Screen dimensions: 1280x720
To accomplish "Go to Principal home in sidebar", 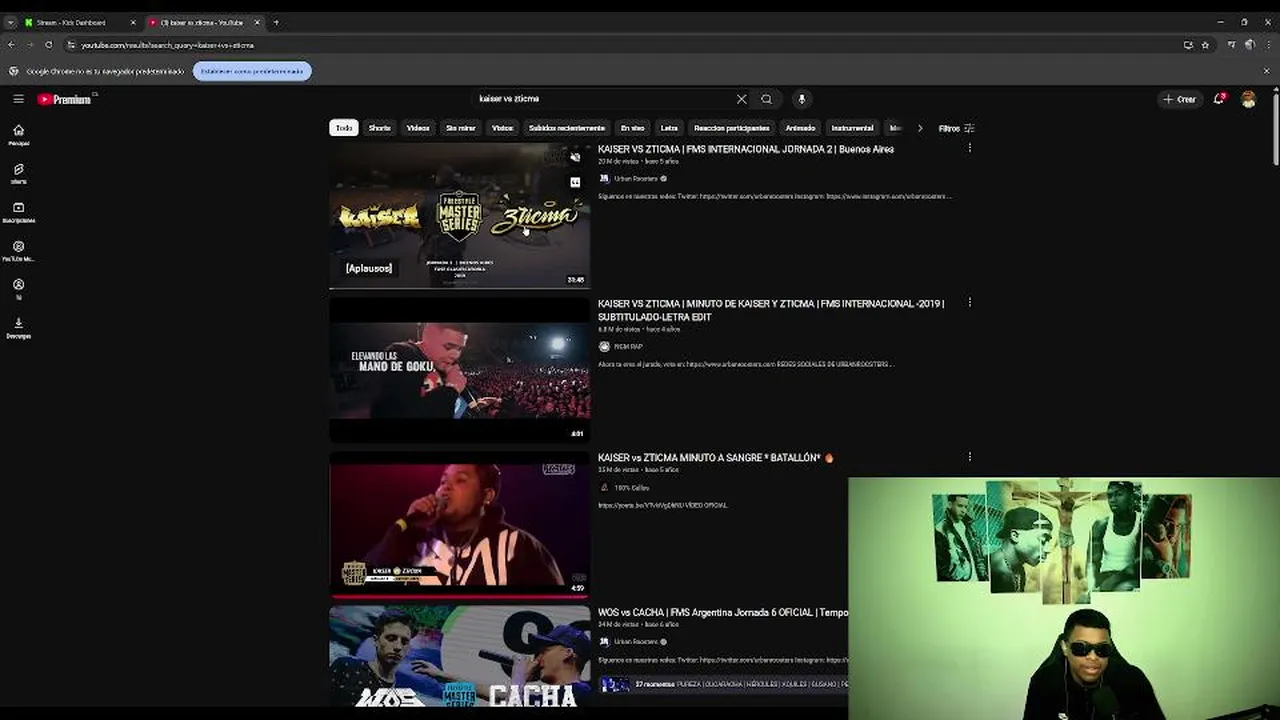I will click(18, 135).
